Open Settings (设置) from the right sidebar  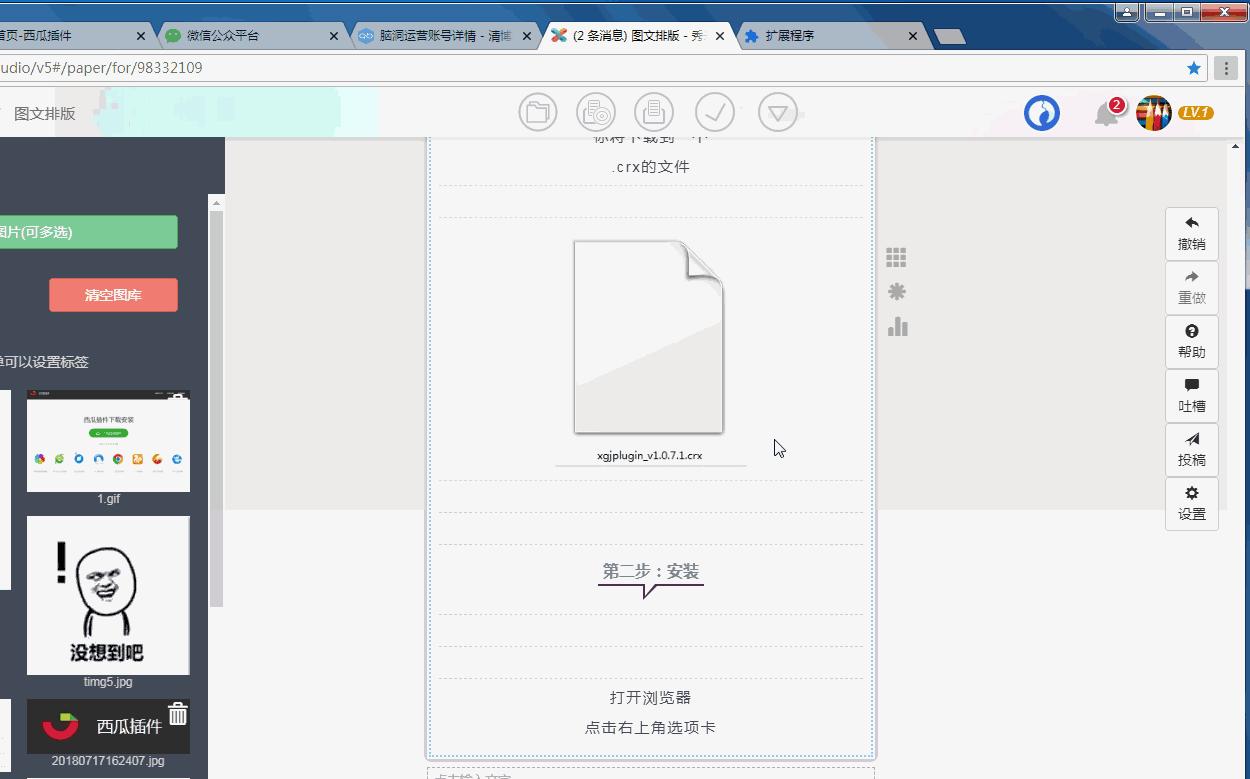[x=1191, y=503]
